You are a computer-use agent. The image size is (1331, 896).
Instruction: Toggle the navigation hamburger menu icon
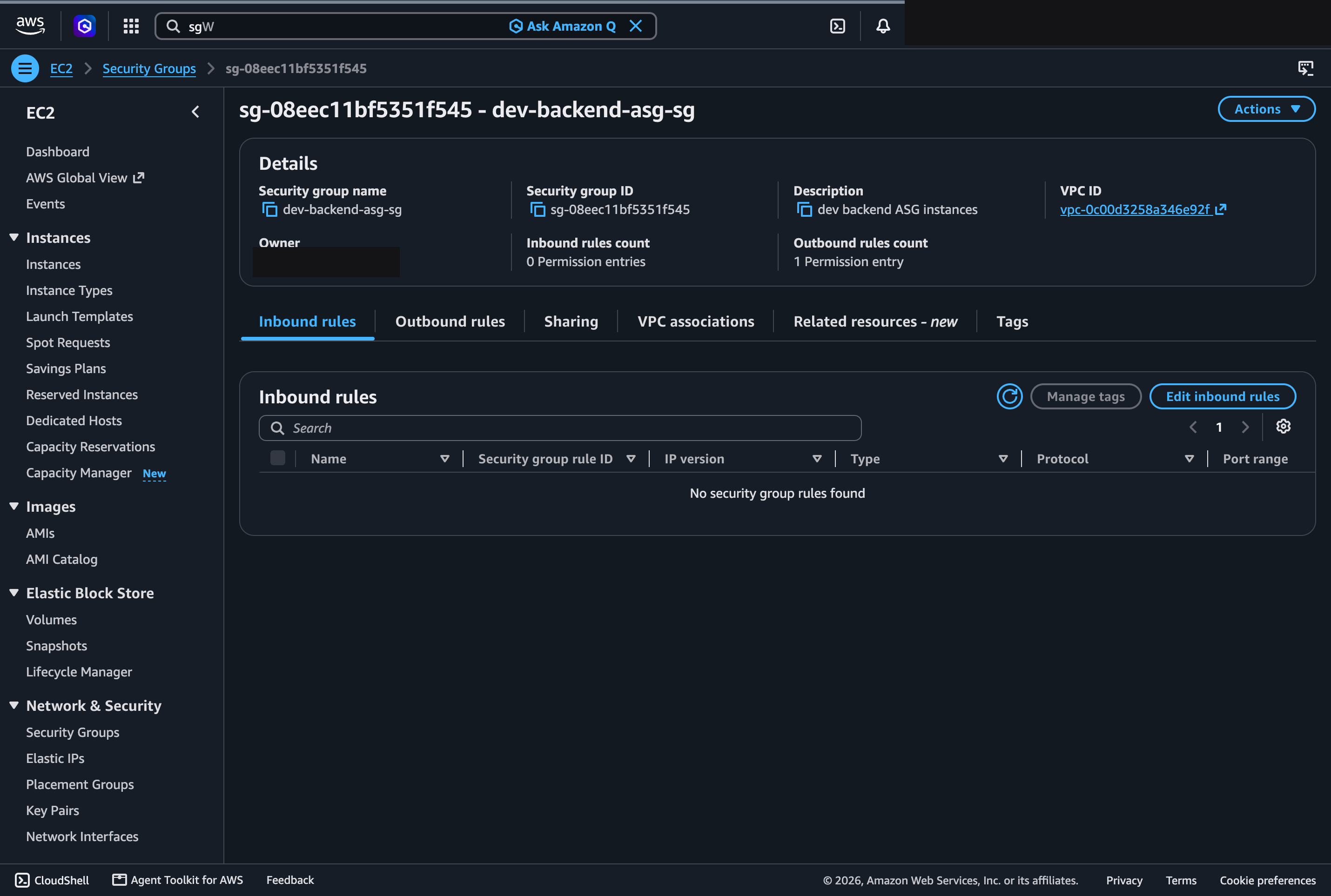tap(25, 68)
